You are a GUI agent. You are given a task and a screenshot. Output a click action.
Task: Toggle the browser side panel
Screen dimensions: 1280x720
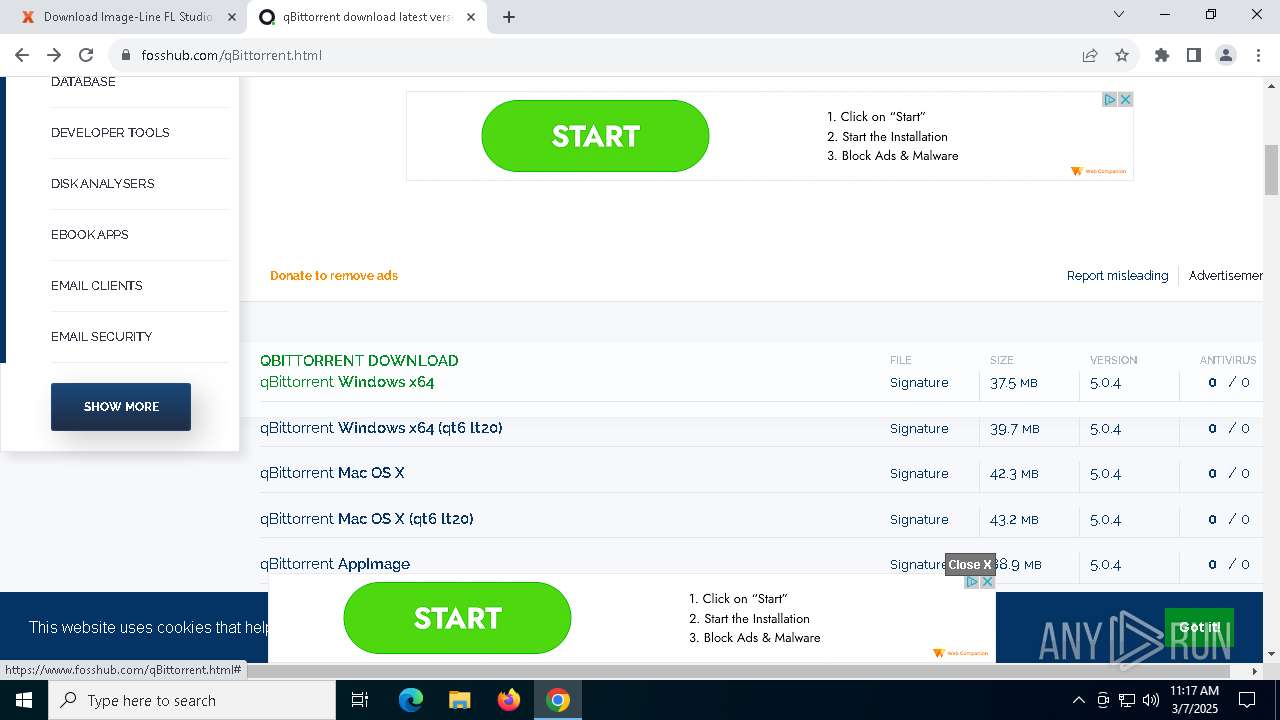tap(1194, 55)
